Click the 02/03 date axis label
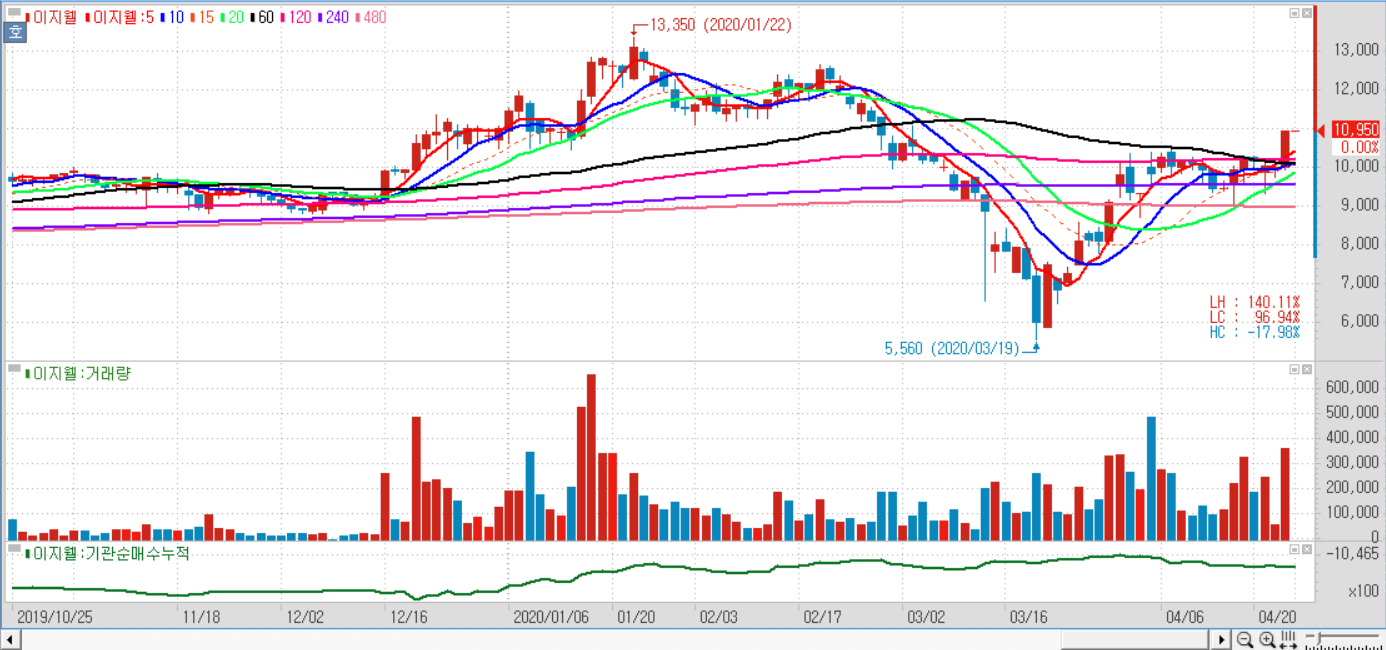Viewport: 1386px width, 650px height. point(718,616)
